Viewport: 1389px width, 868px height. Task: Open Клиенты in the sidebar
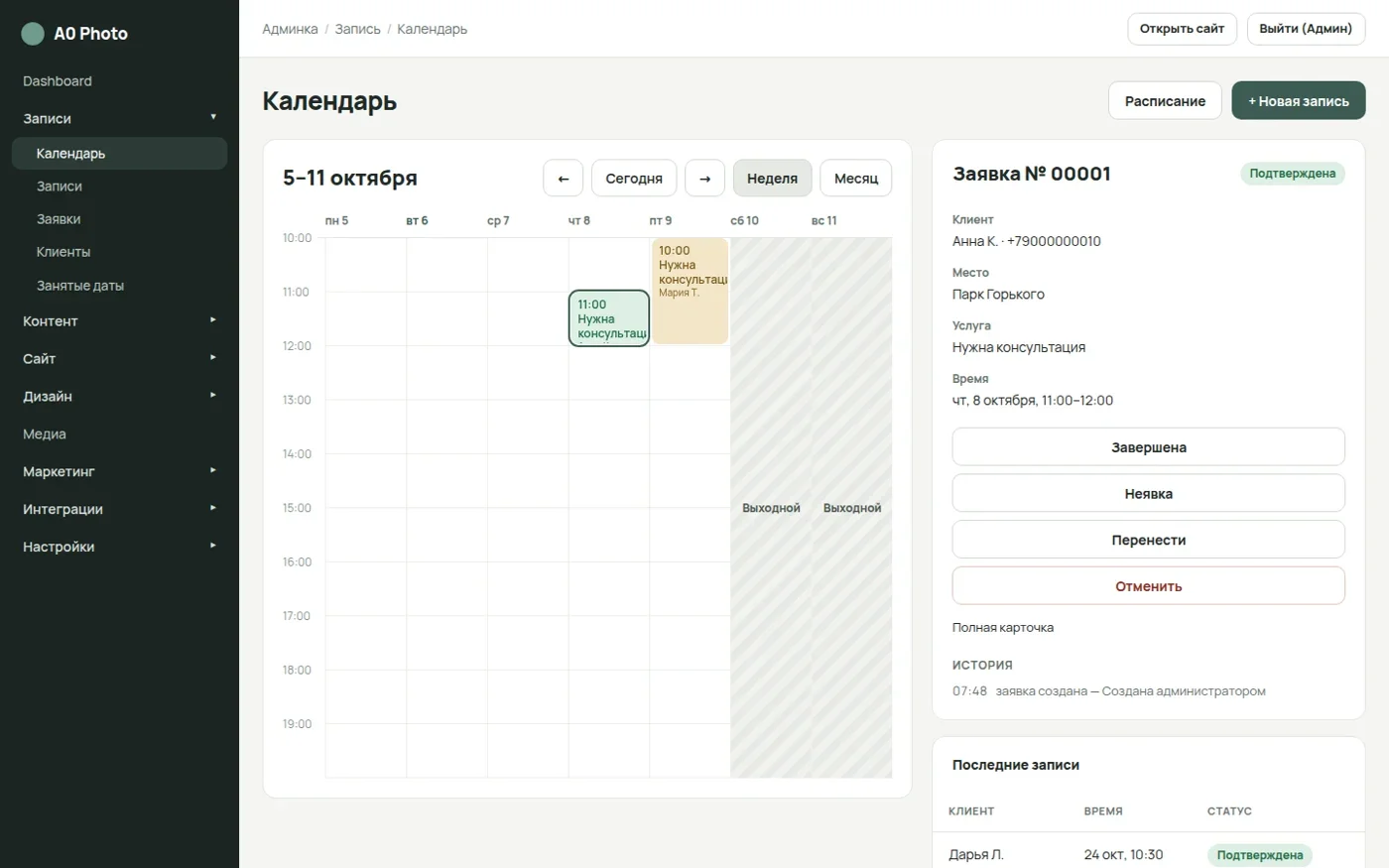[119, 252]
